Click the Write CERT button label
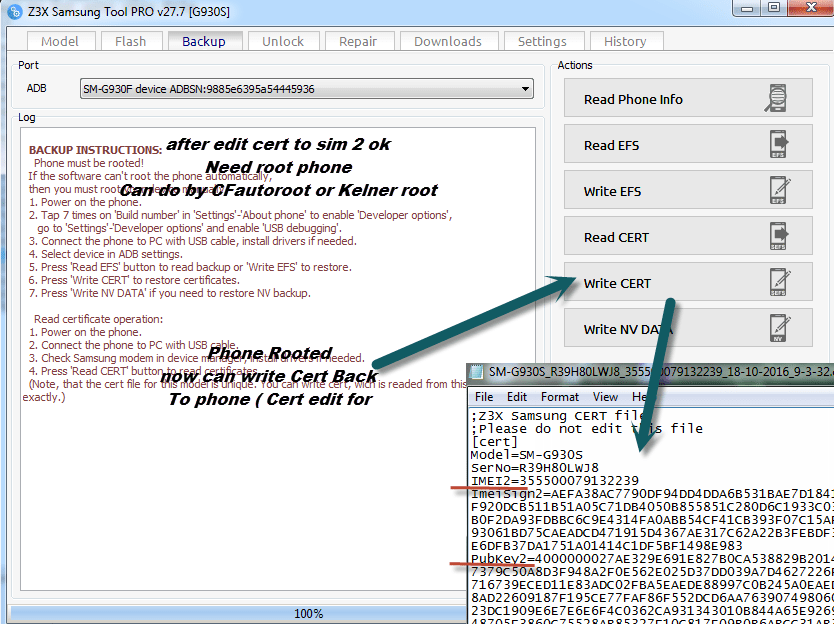This screenshot has height=624, width=834. (x=617, y=284)
